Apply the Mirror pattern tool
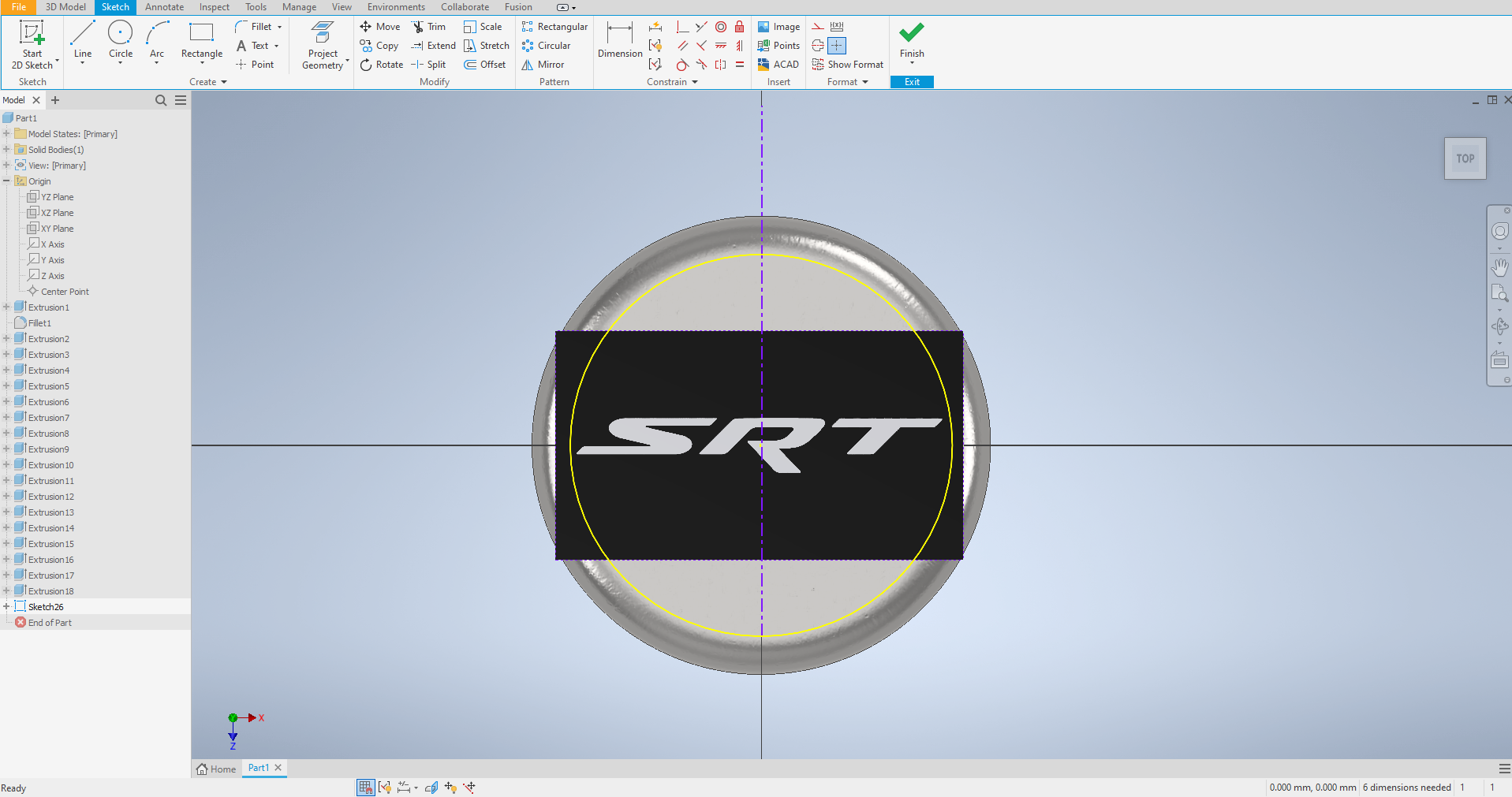The image size is (1512, 797). tap(543, 65)
